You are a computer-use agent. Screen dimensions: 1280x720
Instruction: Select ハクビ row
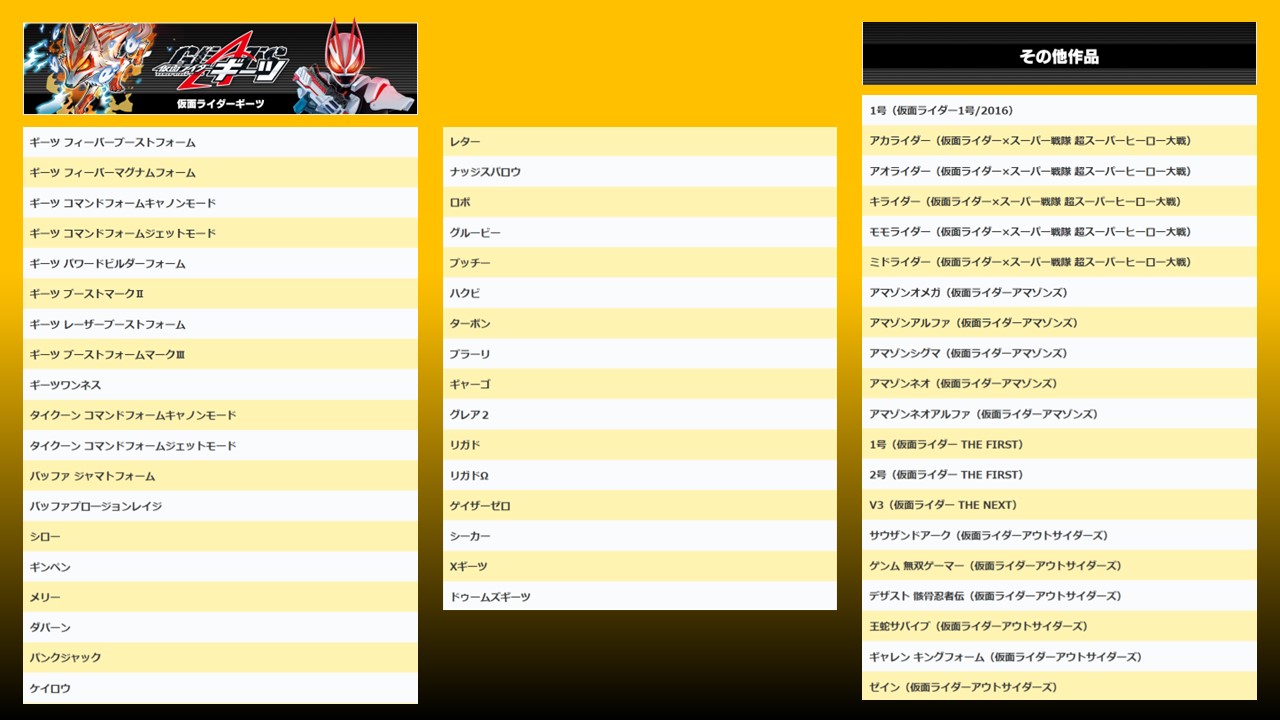pyautogui.click(x=640, y=293)
